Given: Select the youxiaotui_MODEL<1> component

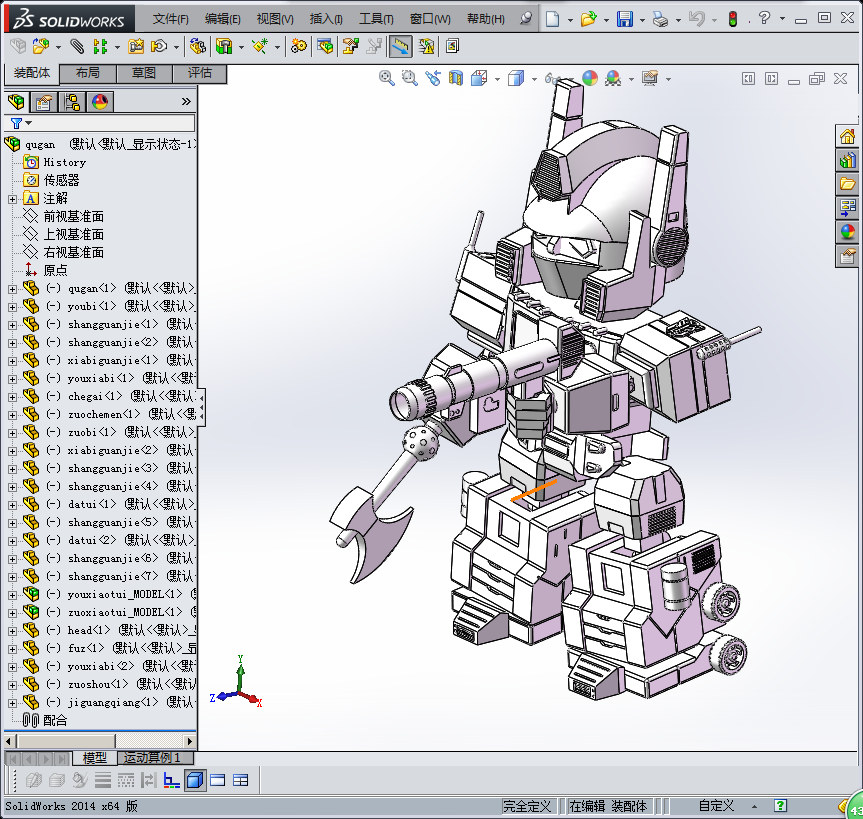Looking at the screenshot, I should click(x=125, y=594).
